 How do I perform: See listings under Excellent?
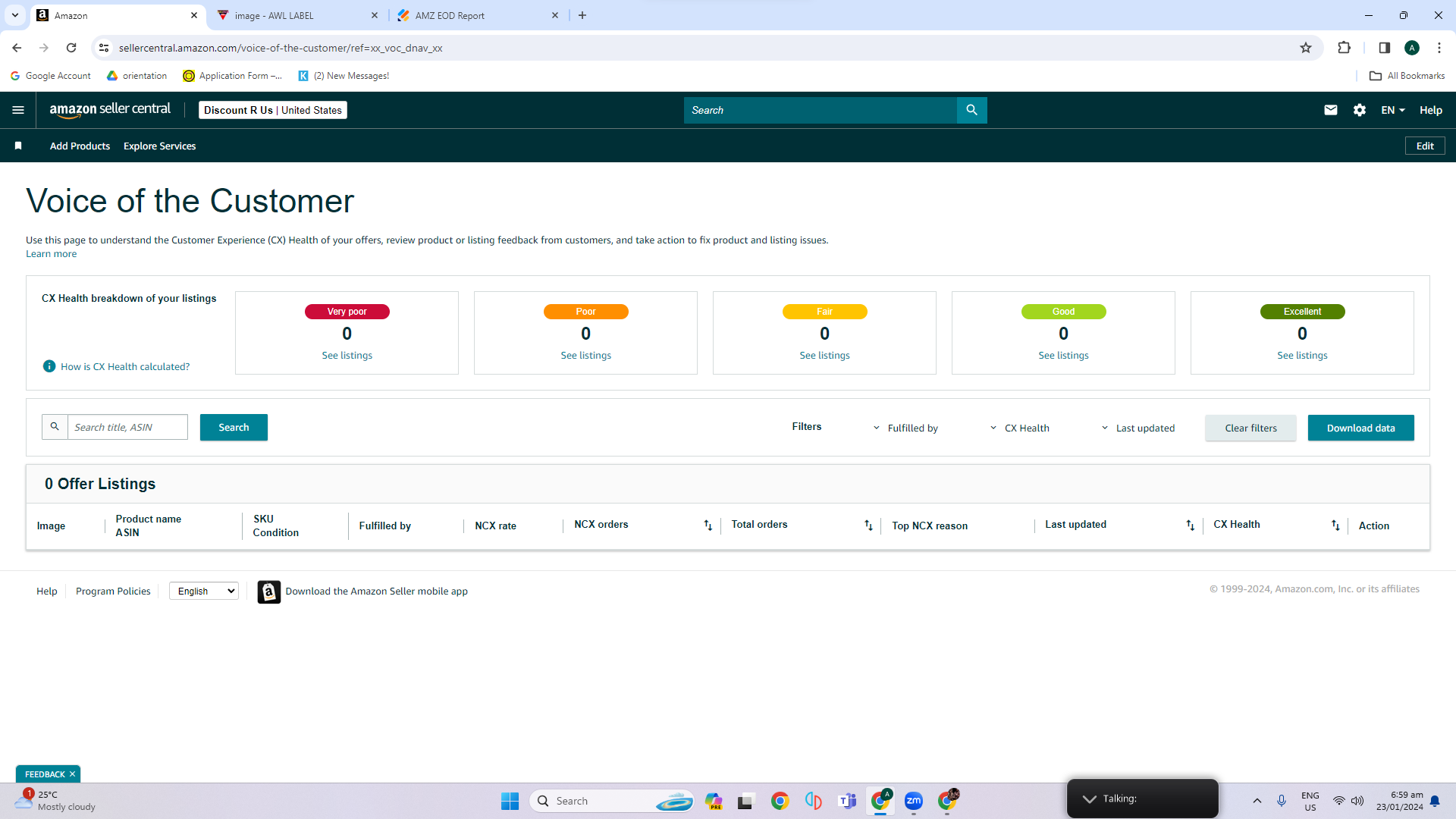pos(1302,356)
